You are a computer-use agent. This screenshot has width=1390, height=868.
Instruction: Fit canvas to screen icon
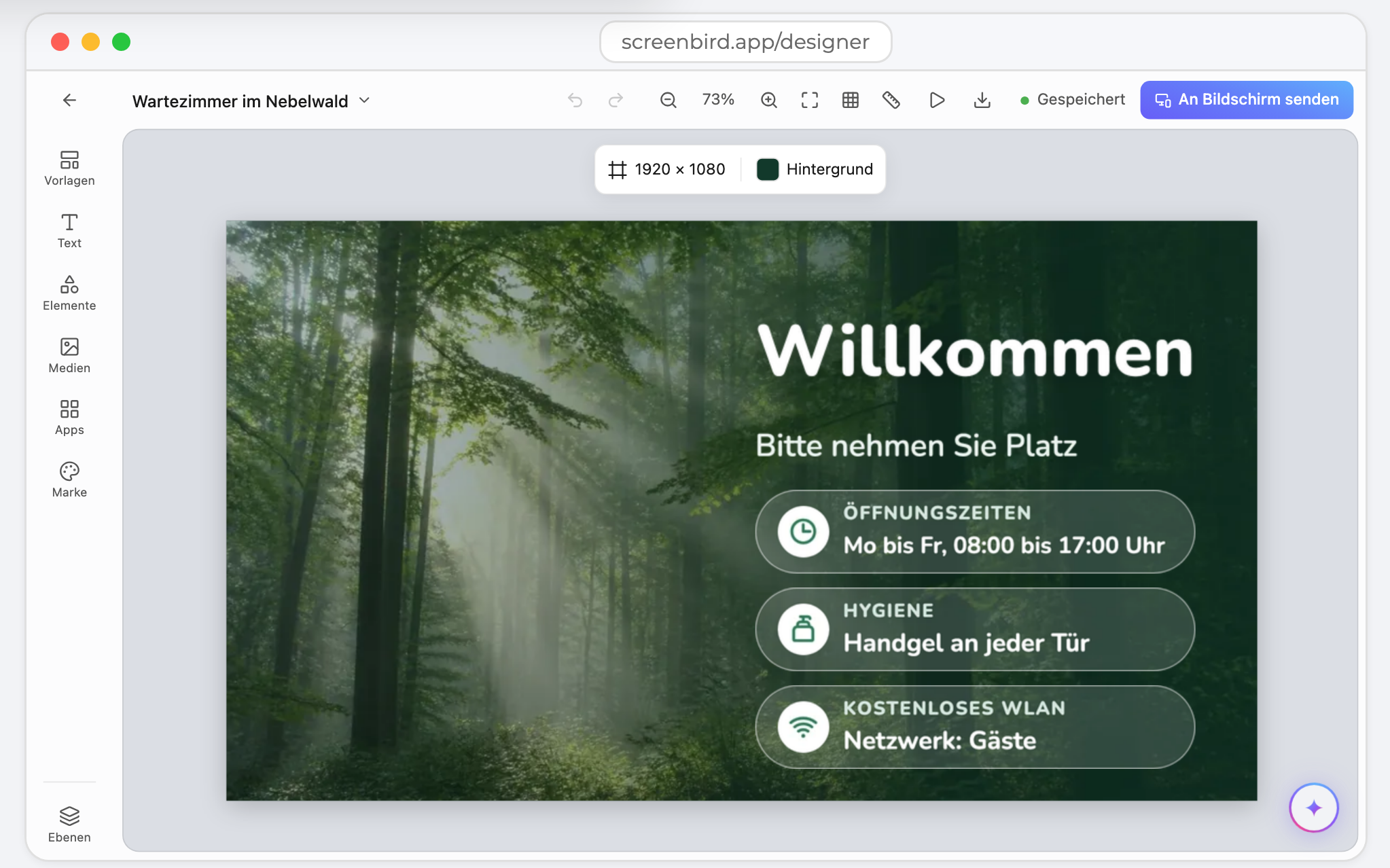click(810, 101)
